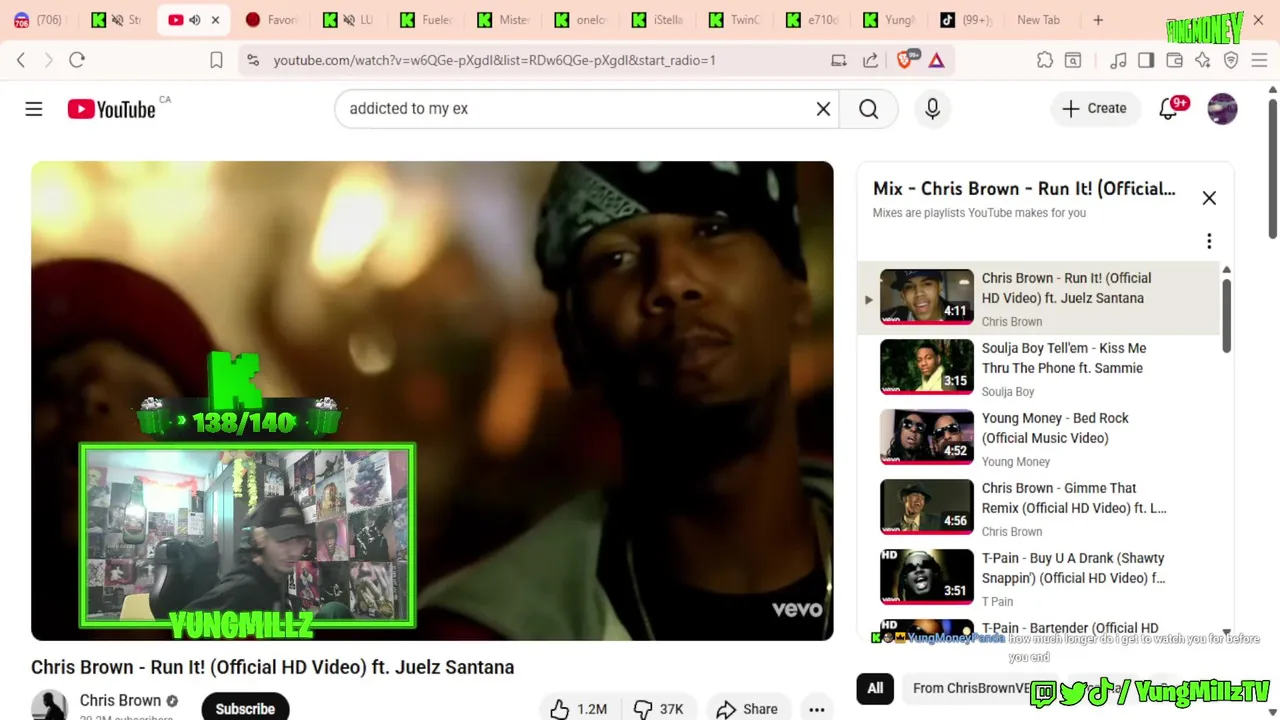The width and height of the screenshot is (1280, 720).
Task: Subscribe to Chris Brown
Action: point(245,708)
